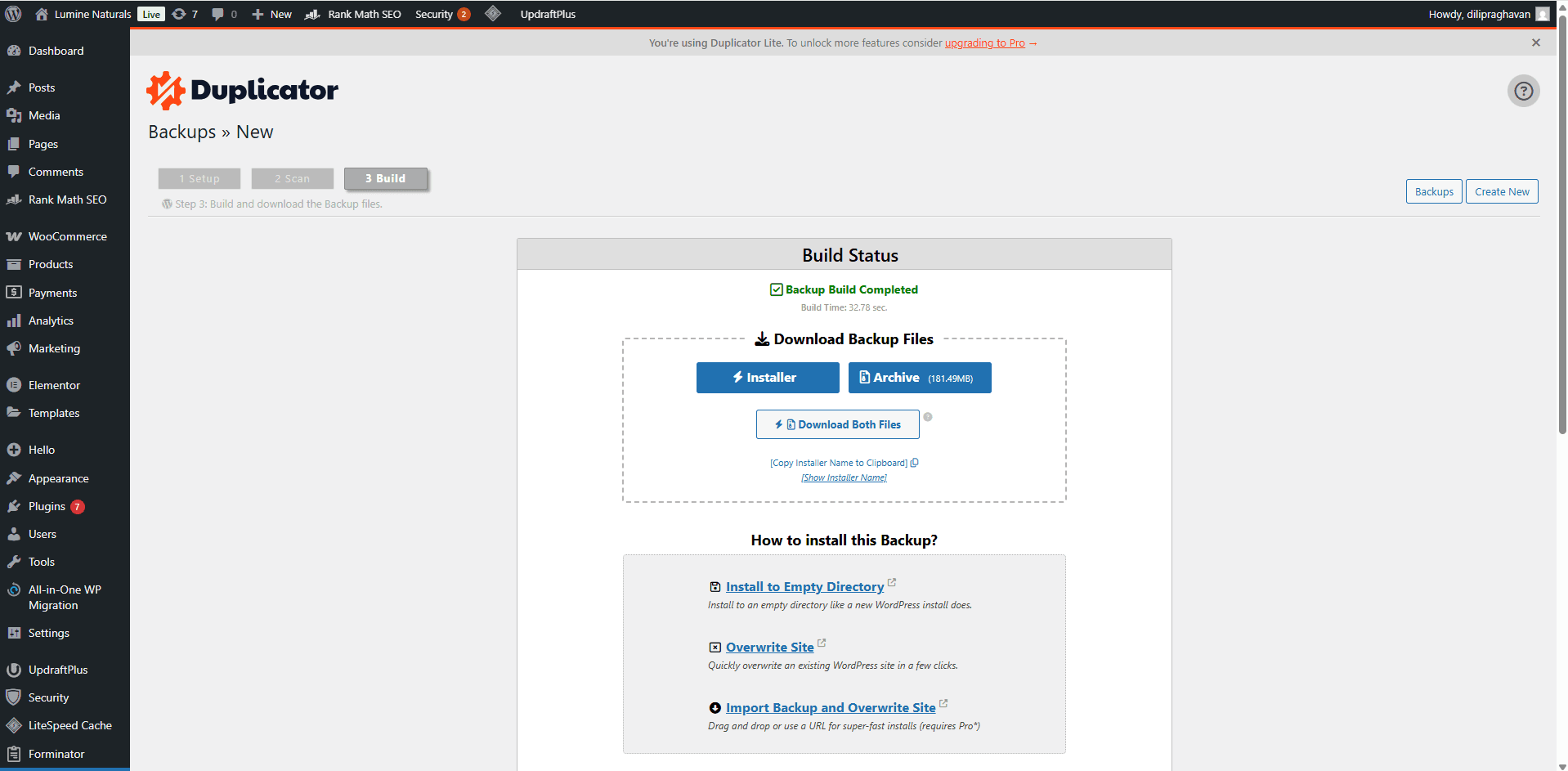
Task: Open Media library in the sidebar
Action: [x=65, y=115]
